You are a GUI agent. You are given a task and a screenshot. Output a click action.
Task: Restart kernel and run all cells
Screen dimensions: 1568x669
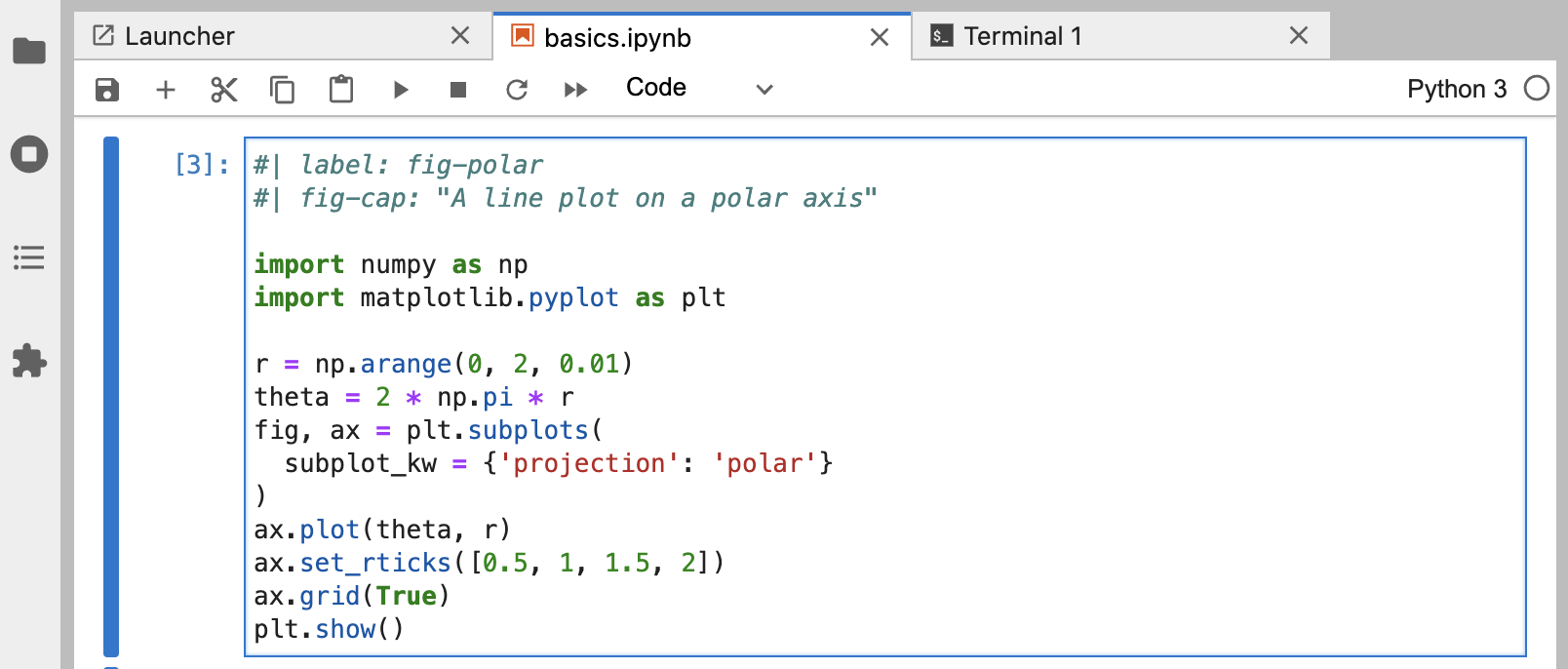click(x=575, y=90)
